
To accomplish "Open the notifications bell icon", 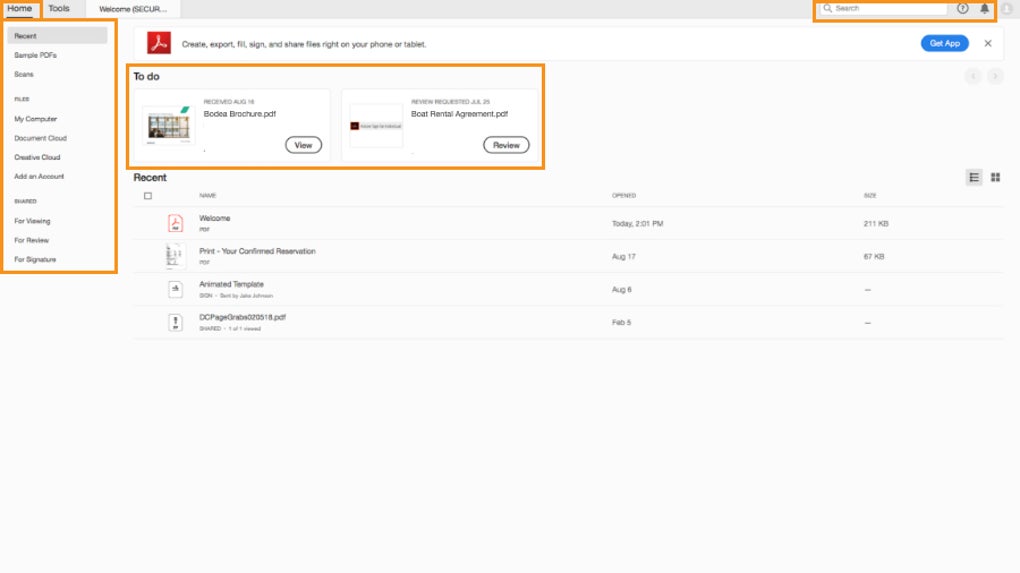I will point(985,8).
